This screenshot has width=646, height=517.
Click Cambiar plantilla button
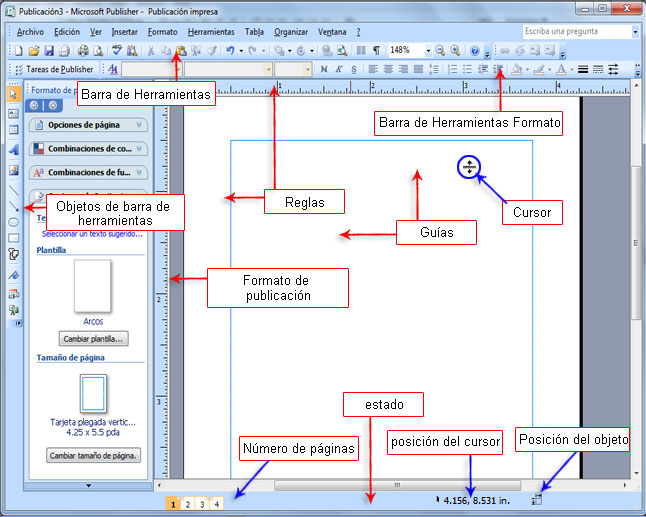coord(94,339)
